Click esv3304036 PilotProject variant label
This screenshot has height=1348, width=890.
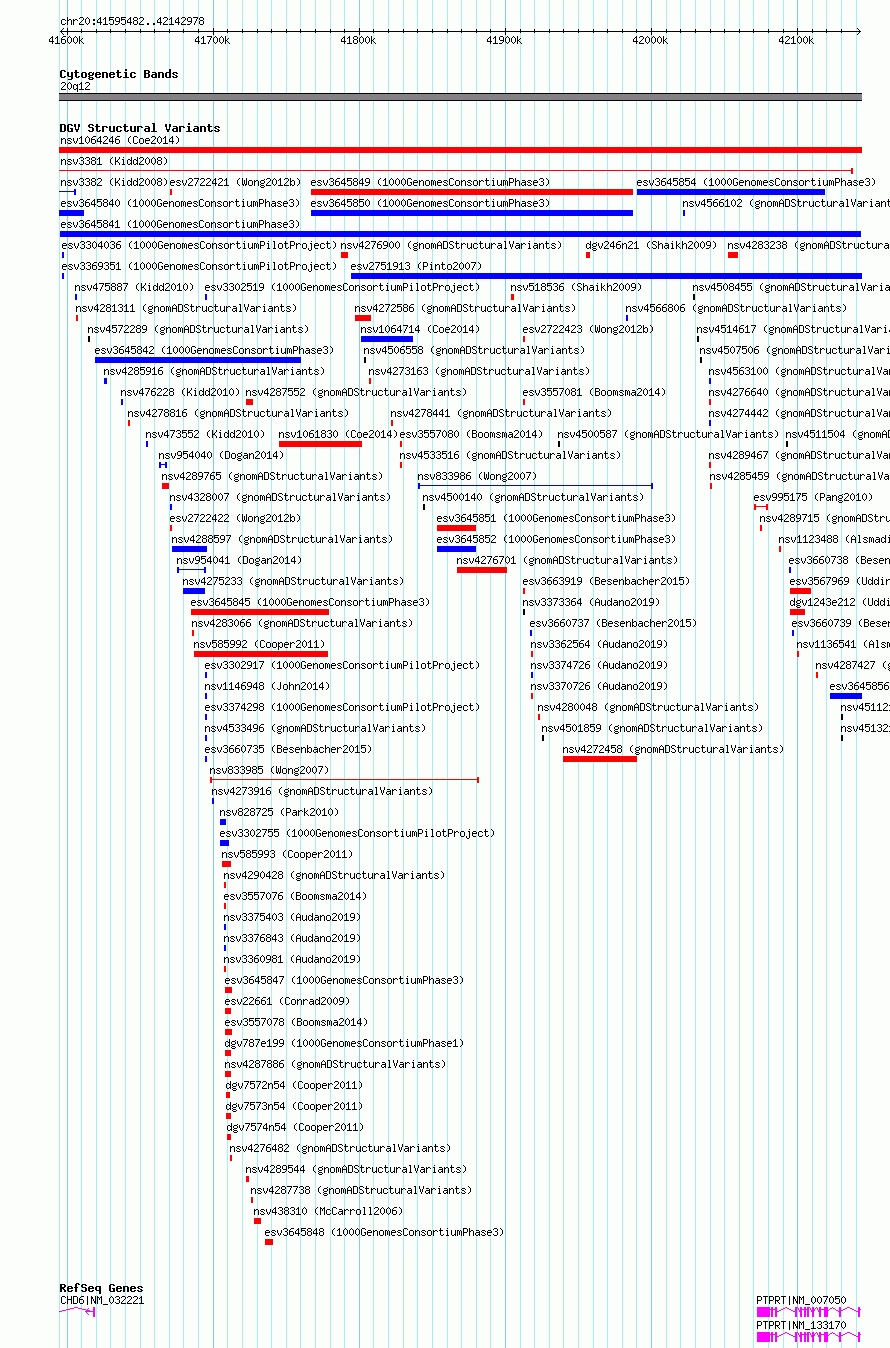199,245
